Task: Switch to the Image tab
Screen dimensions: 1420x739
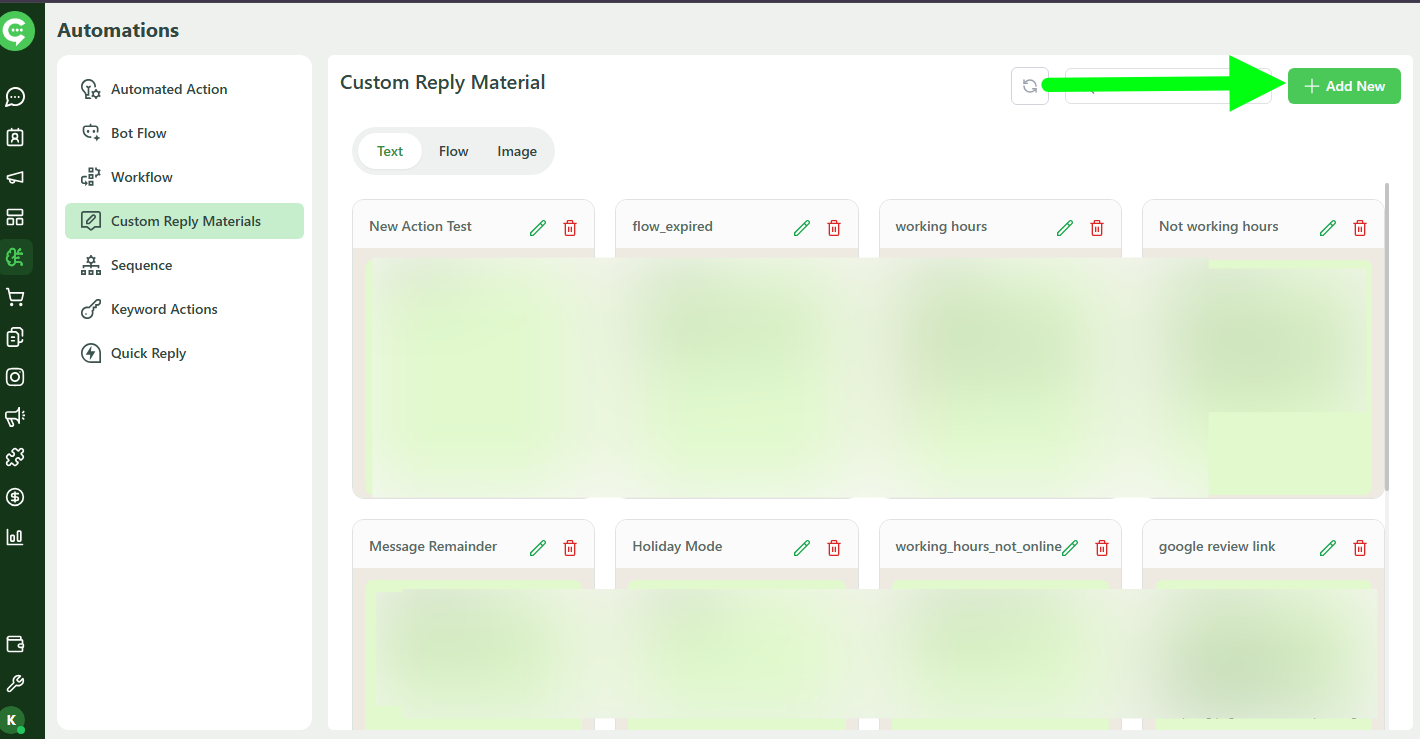Action: pyautogui.click(x=516, y=151)
